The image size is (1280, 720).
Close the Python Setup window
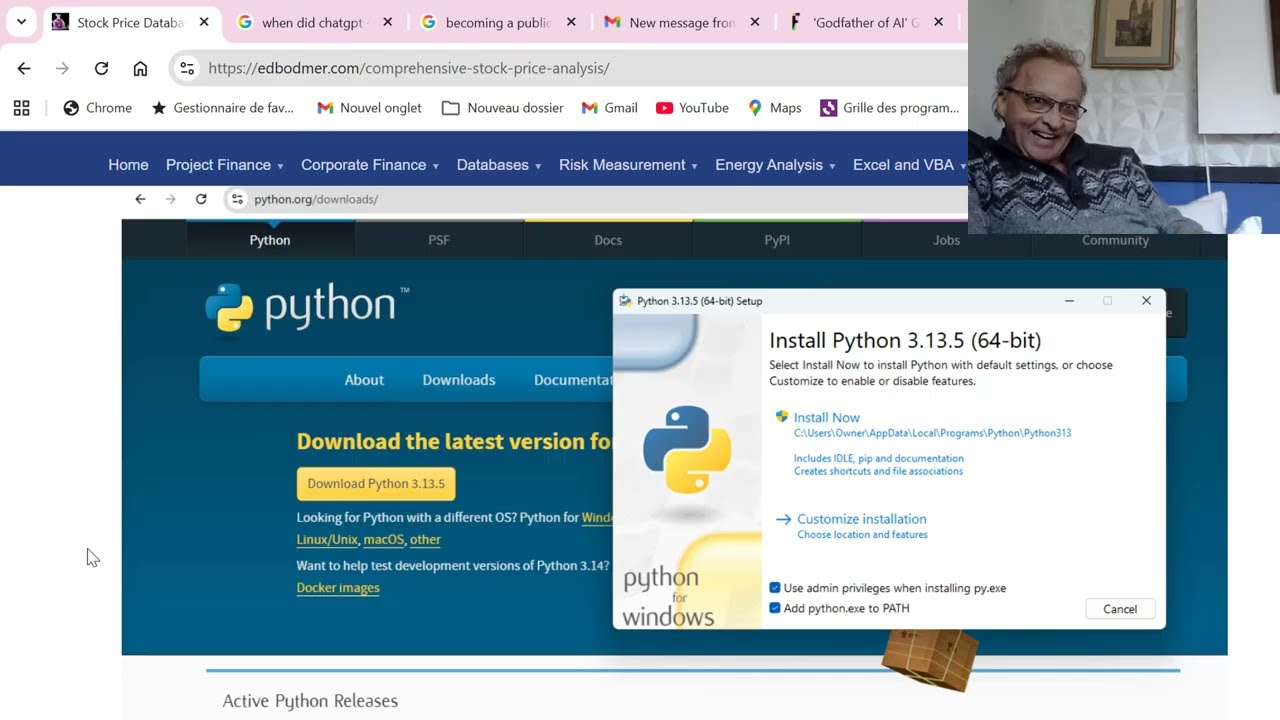[1146, 301]
